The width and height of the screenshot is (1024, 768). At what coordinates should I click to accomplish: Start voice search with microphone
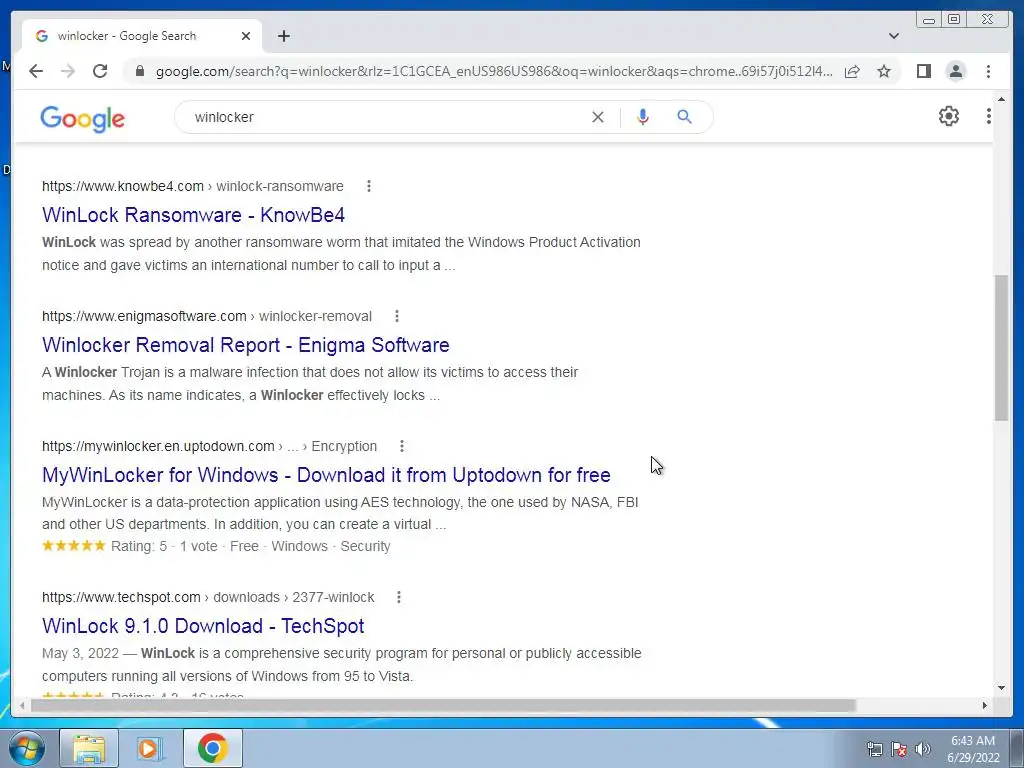point(643,117)
